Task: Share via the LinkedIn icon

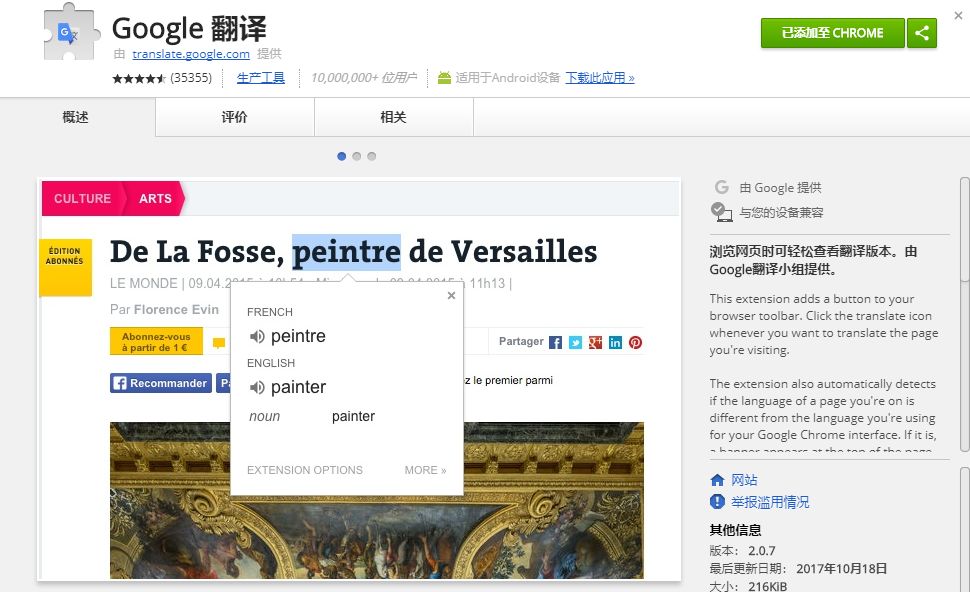Action: (x=616, y=343)
